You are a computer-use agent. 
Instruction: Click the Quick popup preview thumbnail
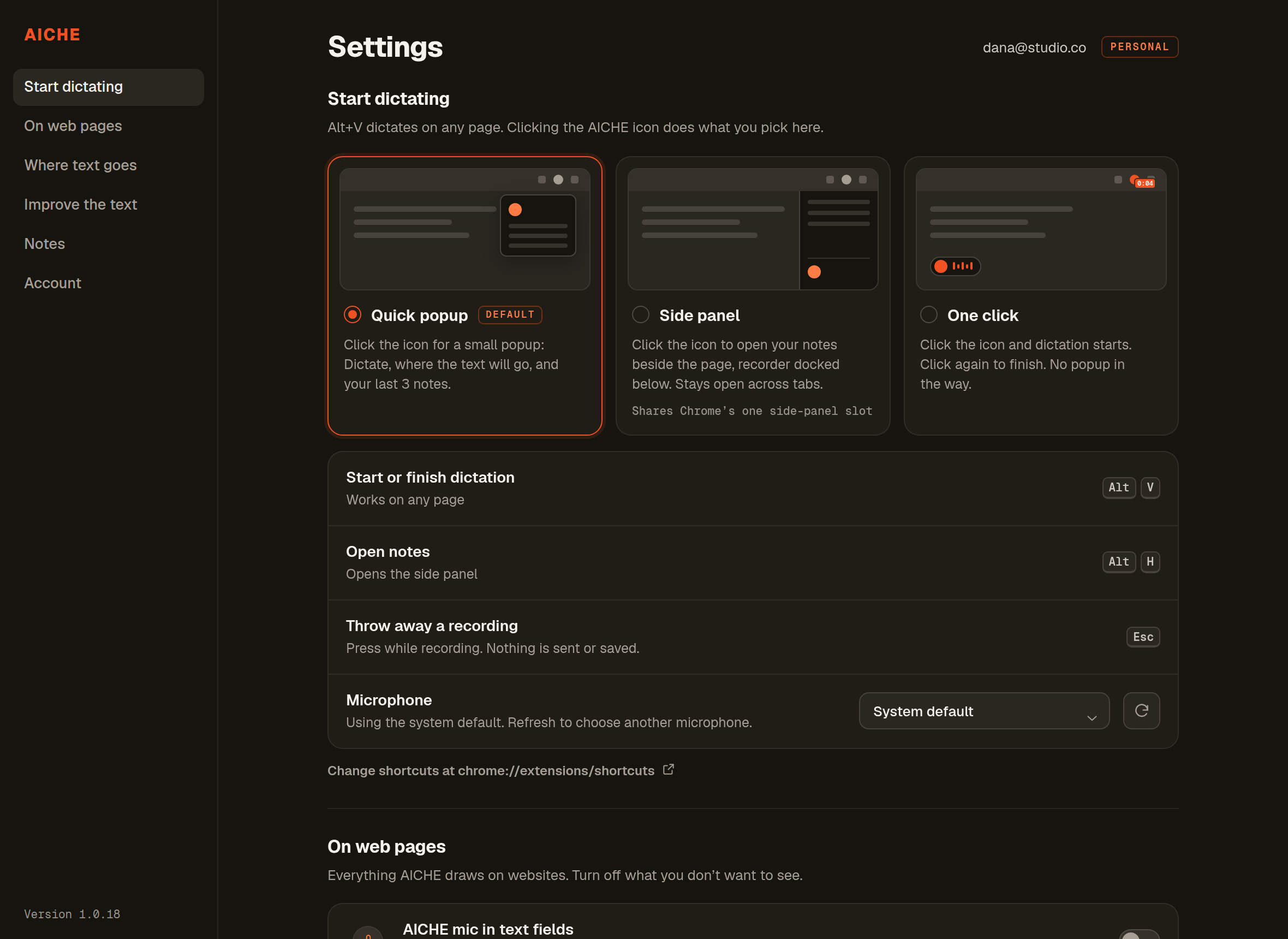(x=465, y=229)
